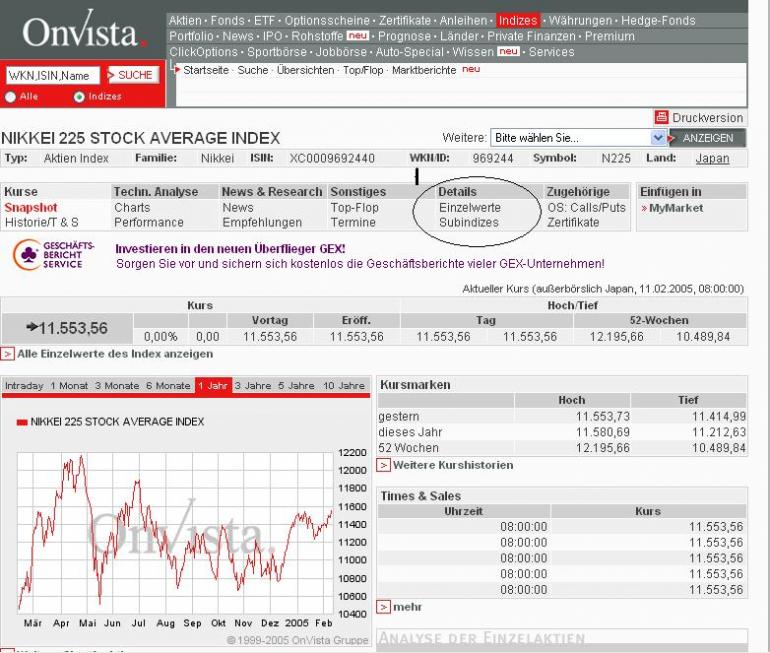Select the Alle radio button
This screenshot has height=653, width=770.
(x=11, y=97)
